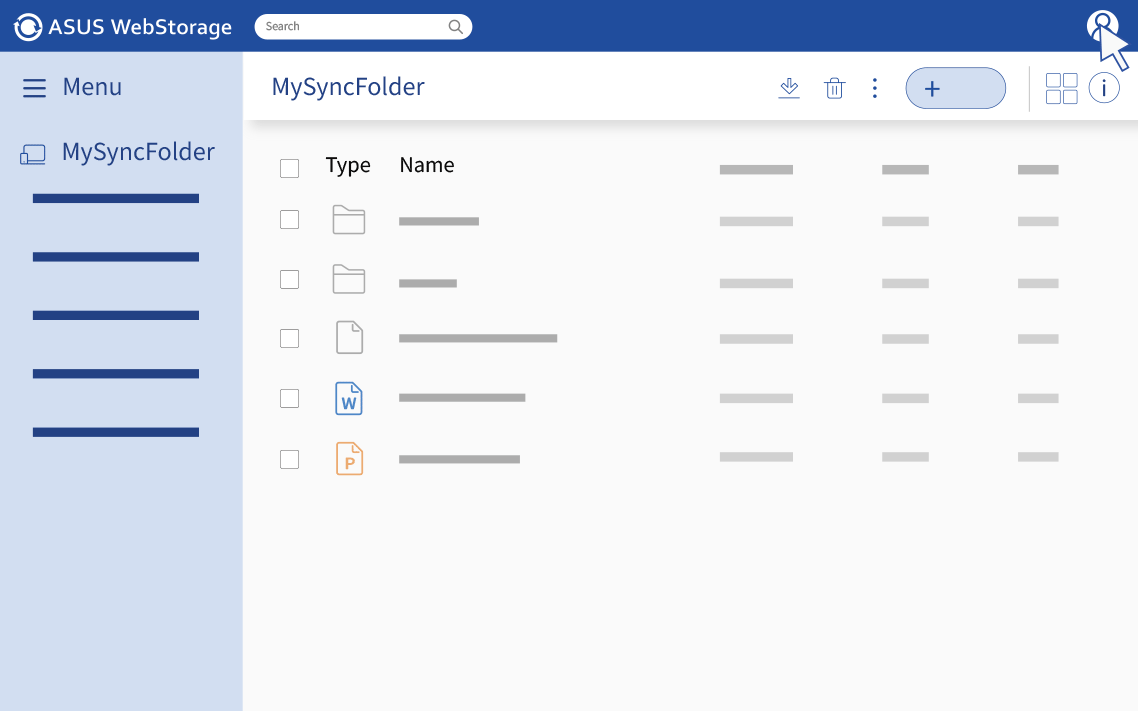Switch to grid view icon

click(x=1061, y=88)
